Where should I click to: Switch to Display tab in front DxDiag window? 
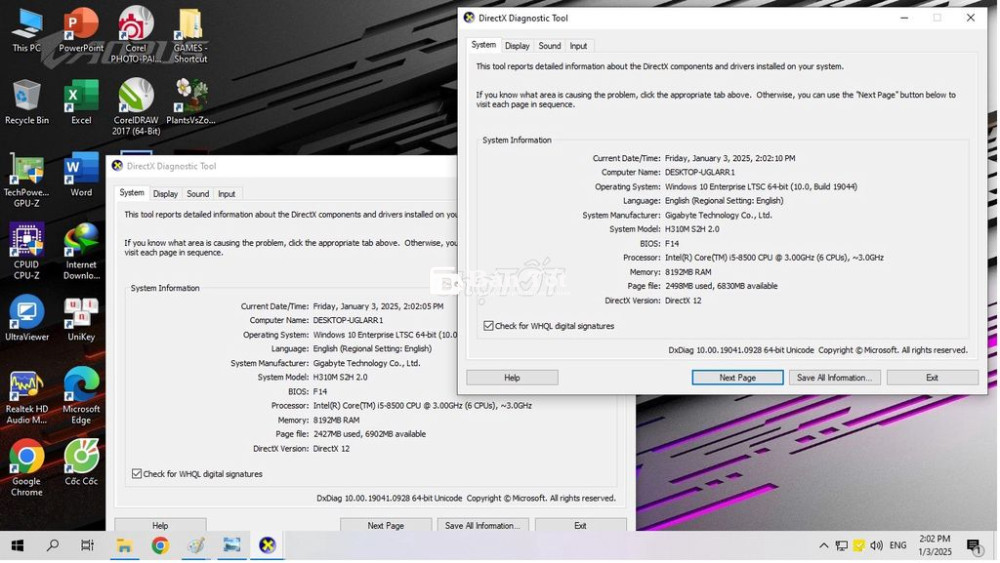click(517, 46)
